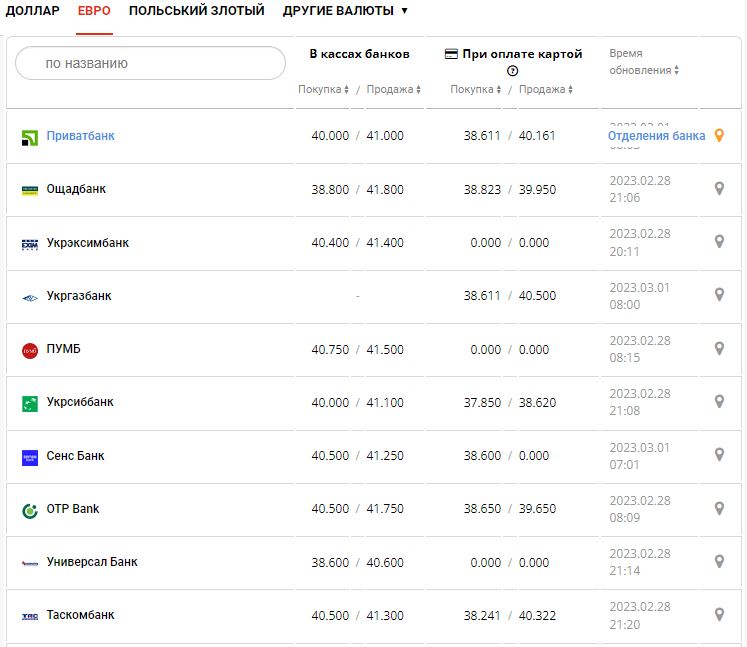Click the location pin in the Таскомбанк row
The image size is (747, 647).
tap(718, 615)
